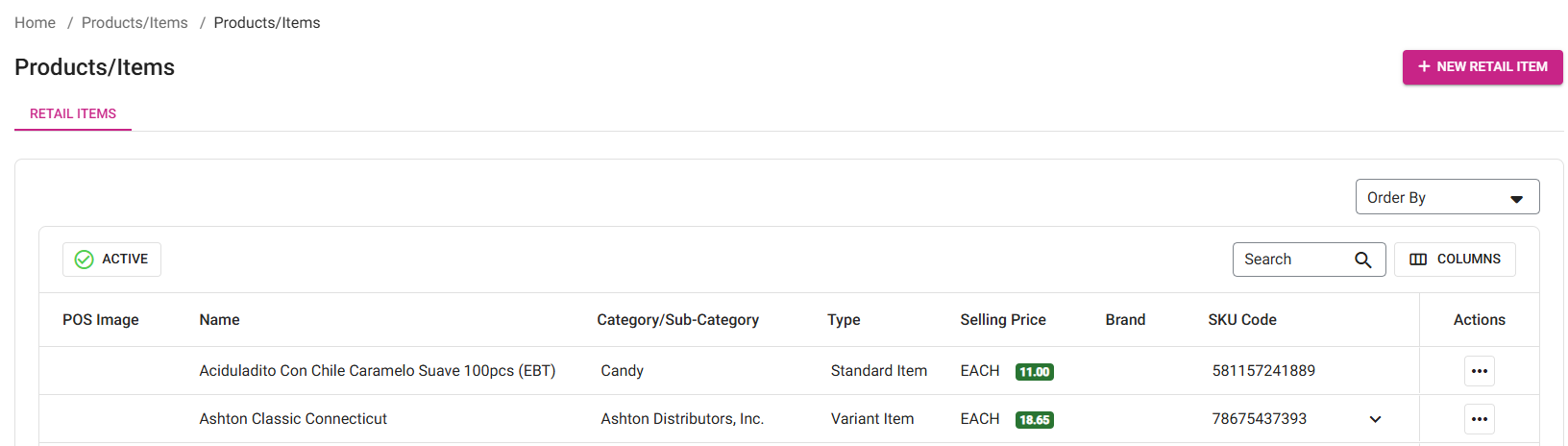The image size is (1568, 446).
Task: Click the 18.65 green price badge
Action: tap(1034, 420)
